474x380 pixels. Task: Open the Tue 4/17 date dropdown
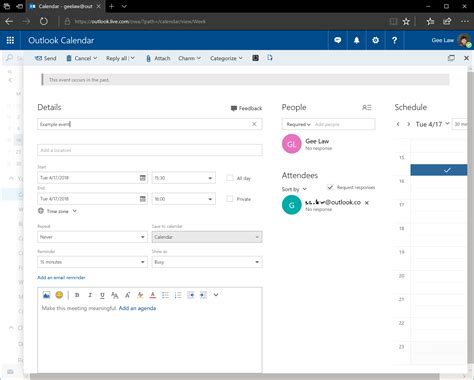[x=432, y=124]
